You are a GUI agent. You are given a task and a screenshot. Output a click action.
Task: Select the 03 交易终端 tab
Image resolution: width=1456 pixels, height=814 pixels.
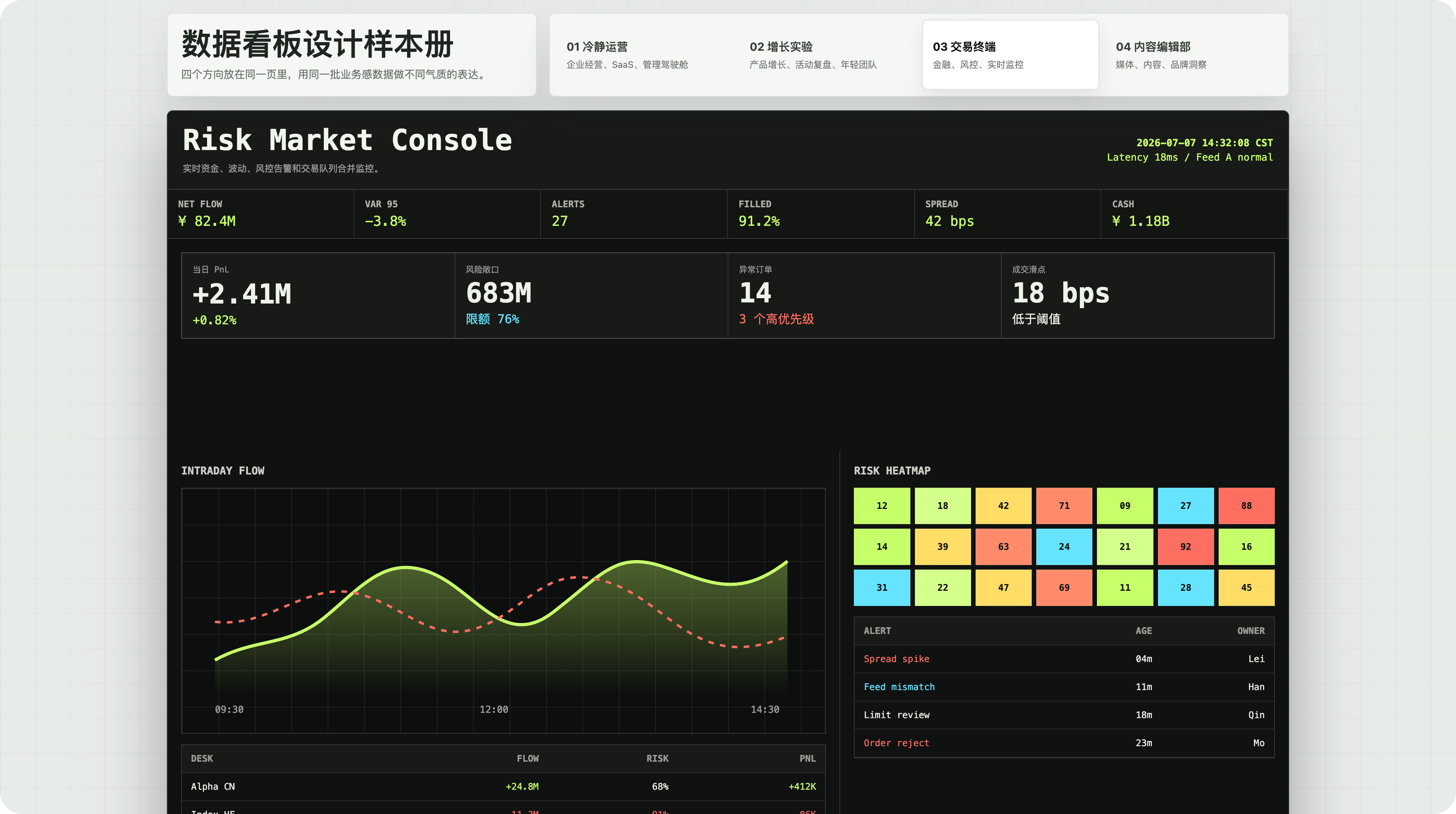click(x=1010, y=55)
